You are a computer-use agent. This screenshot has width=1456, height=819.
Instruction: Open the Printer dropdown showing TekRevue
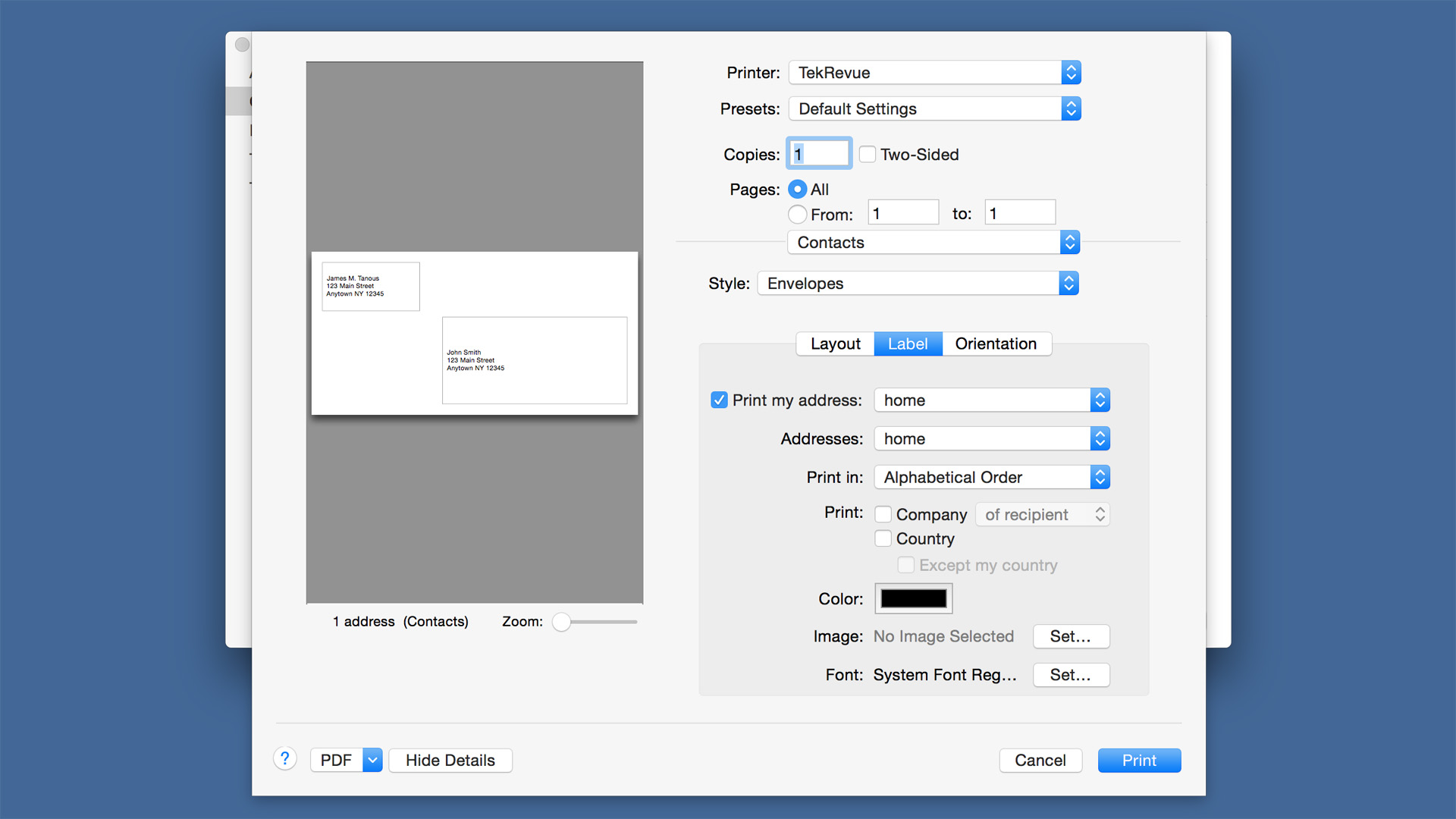[934, 73]
